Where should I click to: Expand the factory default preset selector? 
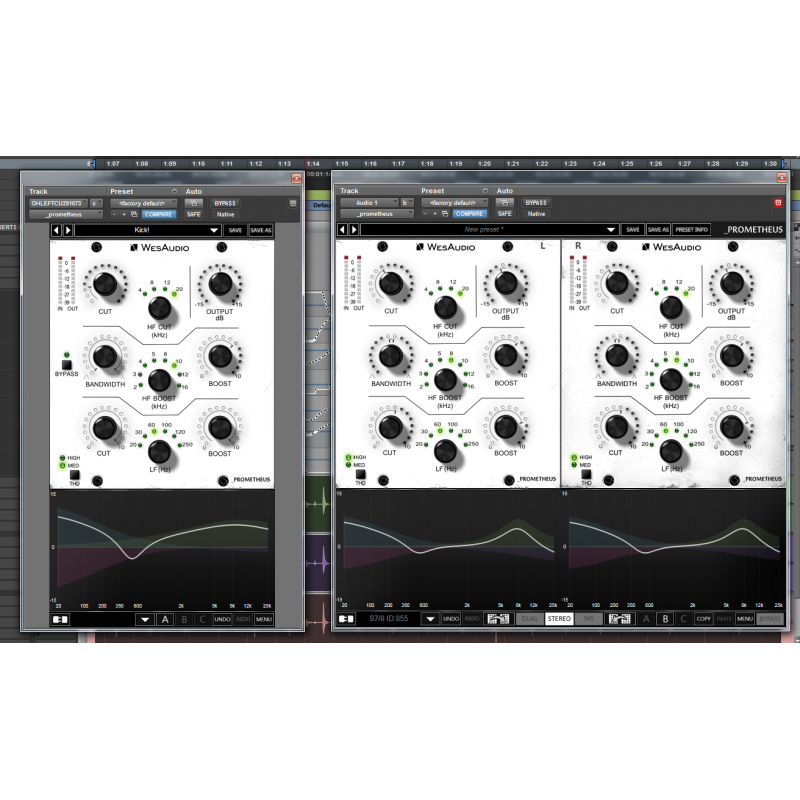click(147, 203)
